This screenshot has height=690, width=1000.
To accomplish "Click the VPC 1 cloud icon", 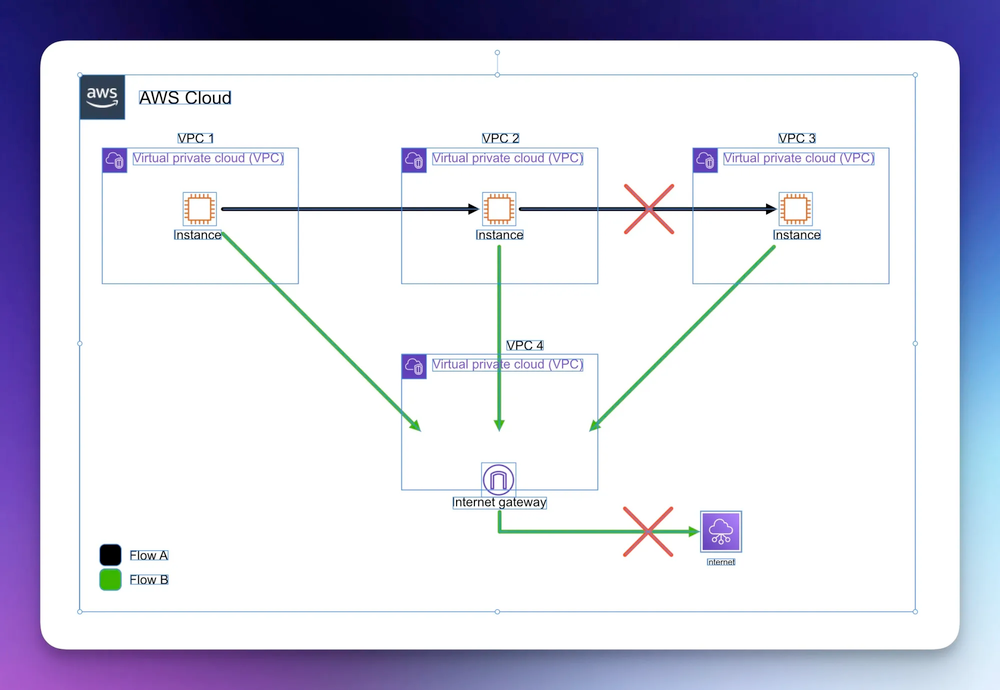I will (115, 160).
